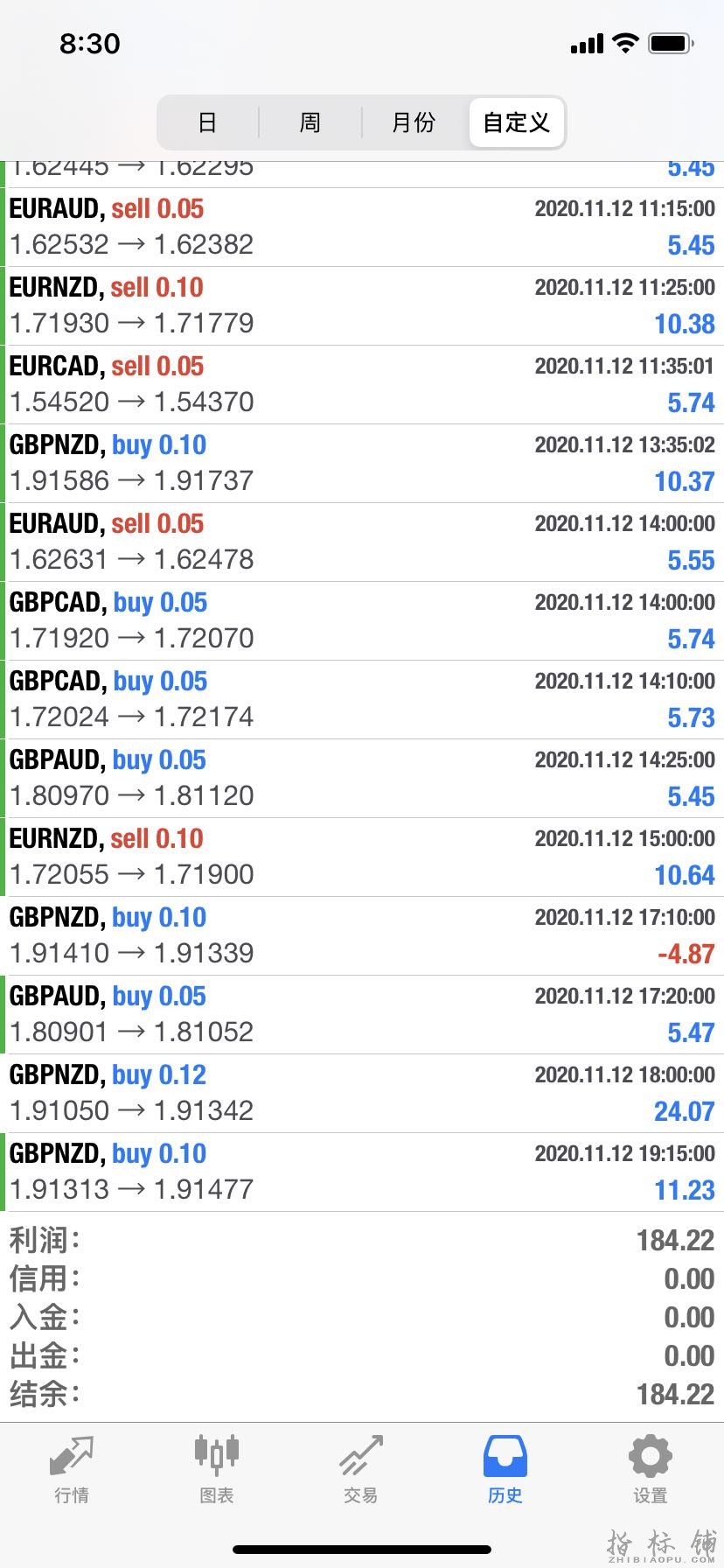Tap the battery icon in status bar

pos(671,43)
